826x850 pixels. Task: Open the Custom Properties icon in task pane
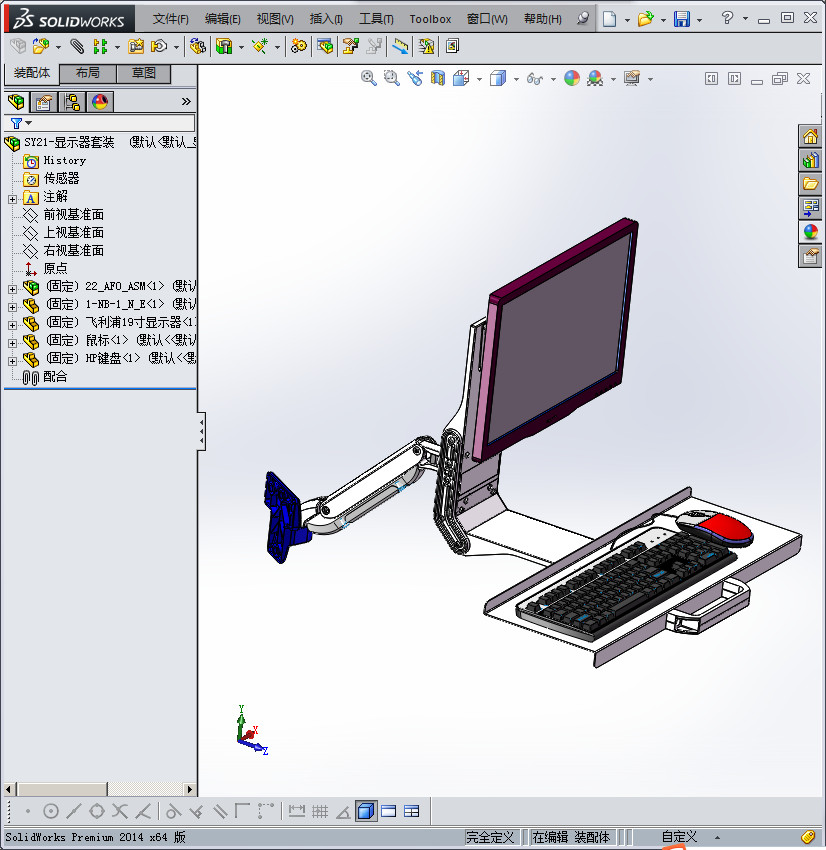pos(810,256)
